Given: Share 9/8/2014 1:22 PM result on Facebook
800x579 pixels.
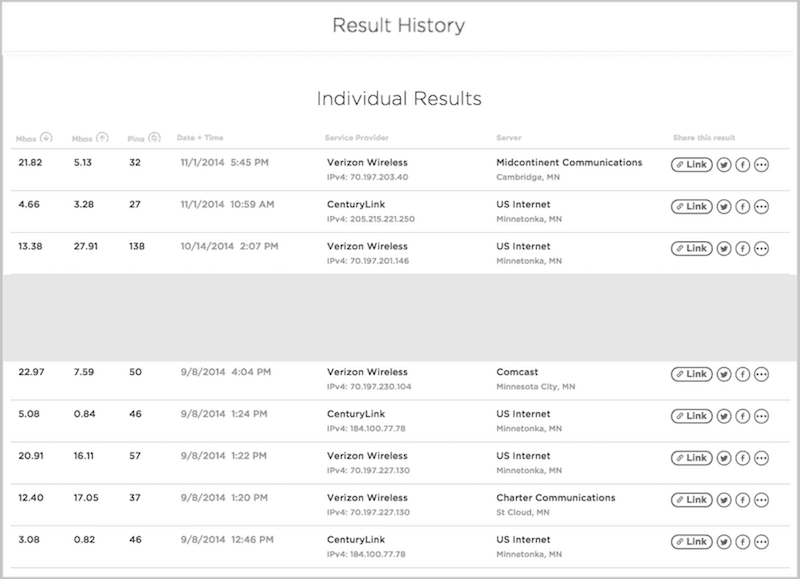Looking at the screenshot, I should pyautogui.click(x=743, y=458).
